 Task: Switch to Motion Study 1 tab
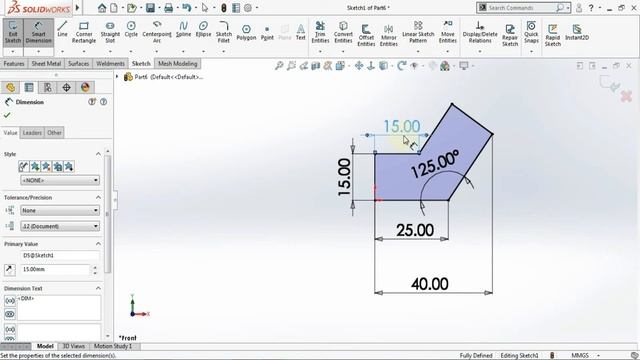coord(113,346)
